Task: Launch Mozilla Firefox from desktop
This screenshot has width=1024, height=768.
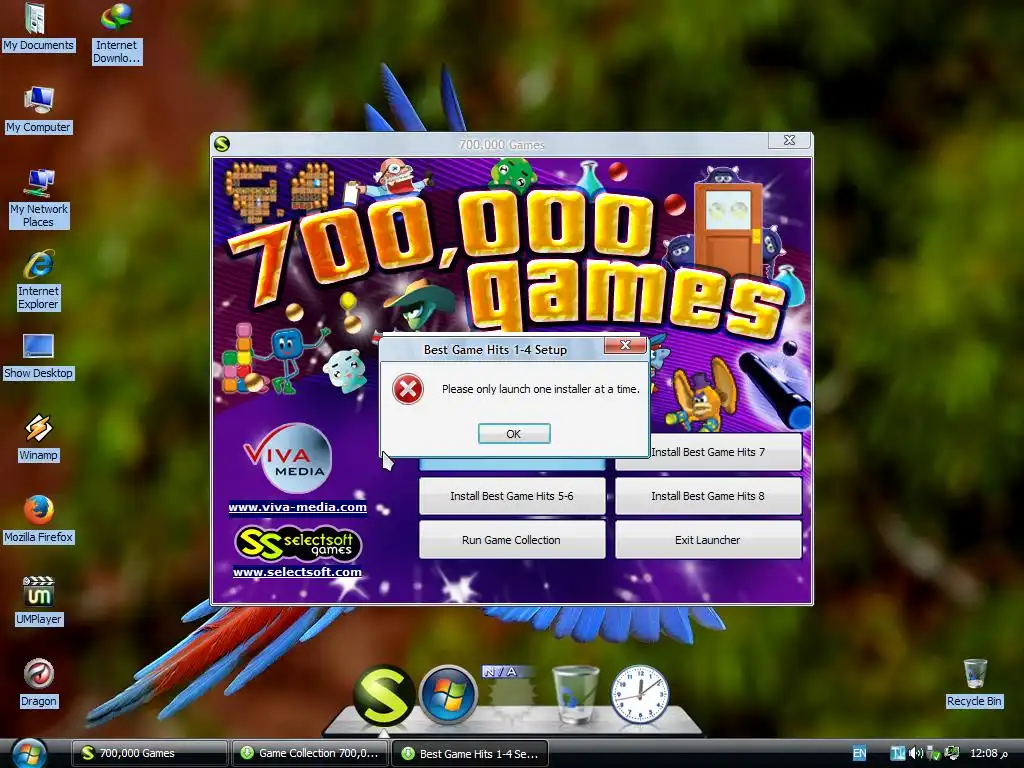Action: pyautogui.click(x=38, y=519)
